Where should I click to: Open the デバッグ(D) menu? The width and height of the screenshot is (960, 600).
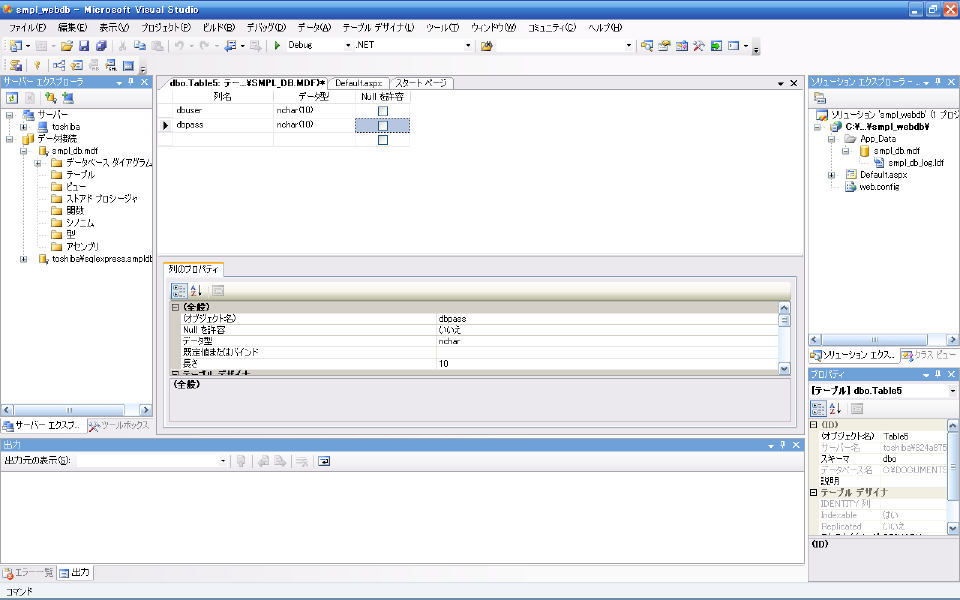[266, 28]
